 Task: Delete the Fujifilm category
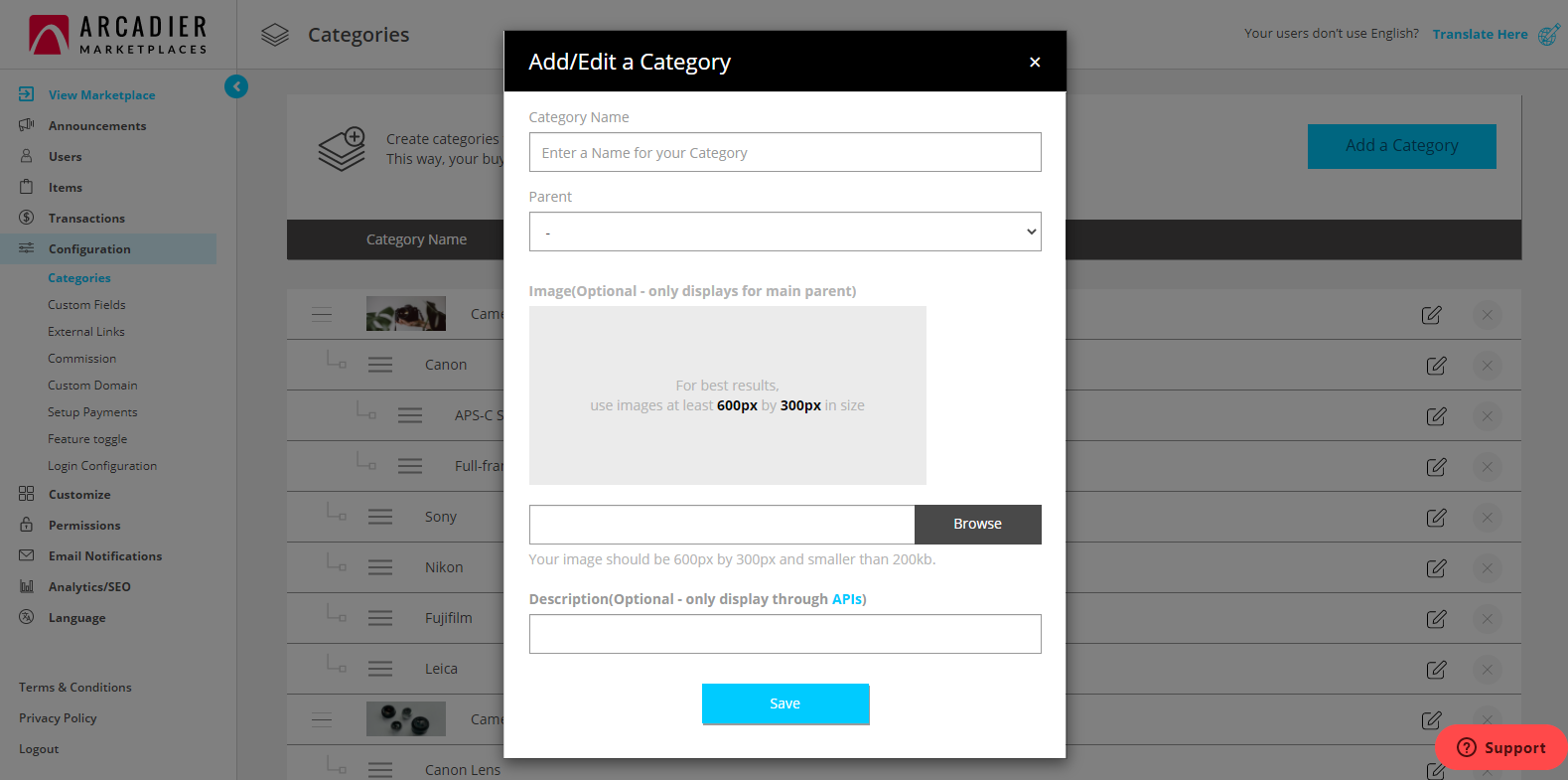coord(1487,619)
